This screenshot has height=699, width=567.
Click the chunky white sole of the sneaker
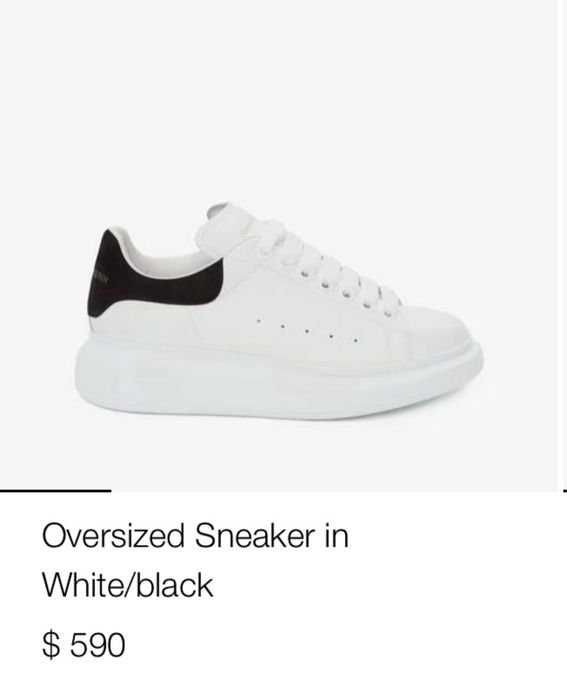pyautogui.click(x=279, y=379)
